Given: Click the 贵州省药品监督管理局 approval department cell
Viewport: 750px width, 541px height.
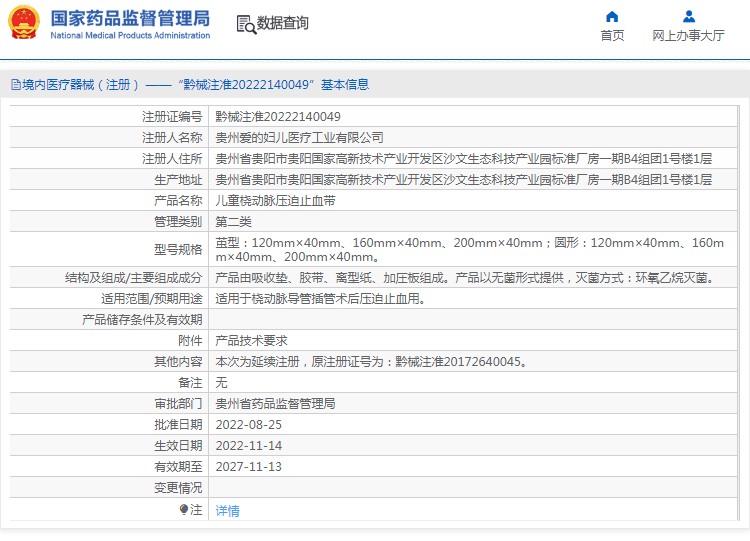Looking at the screenshot, I should [275, 404].
